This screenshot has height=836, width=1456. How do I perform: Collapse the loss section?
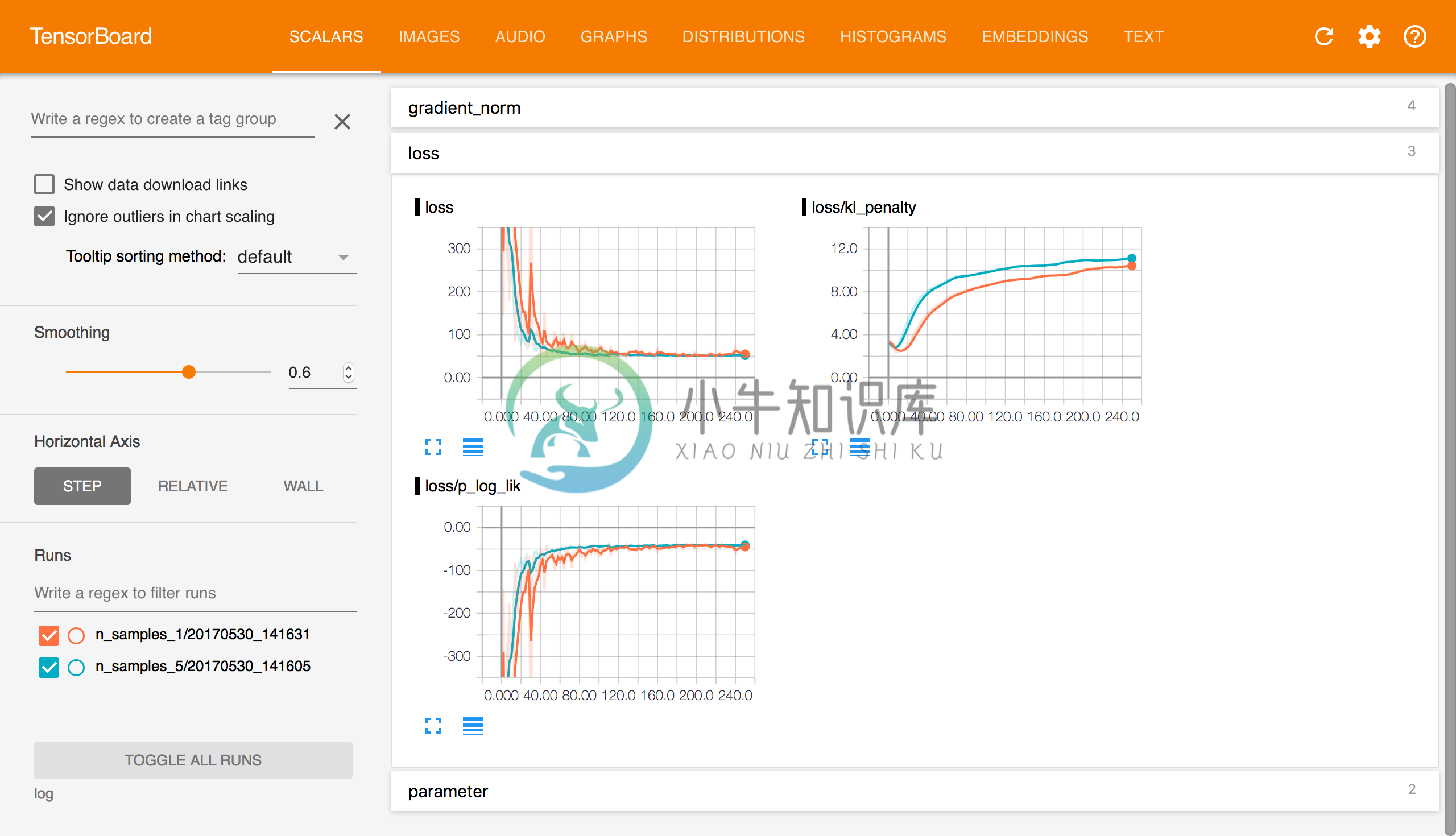point(914,153)
